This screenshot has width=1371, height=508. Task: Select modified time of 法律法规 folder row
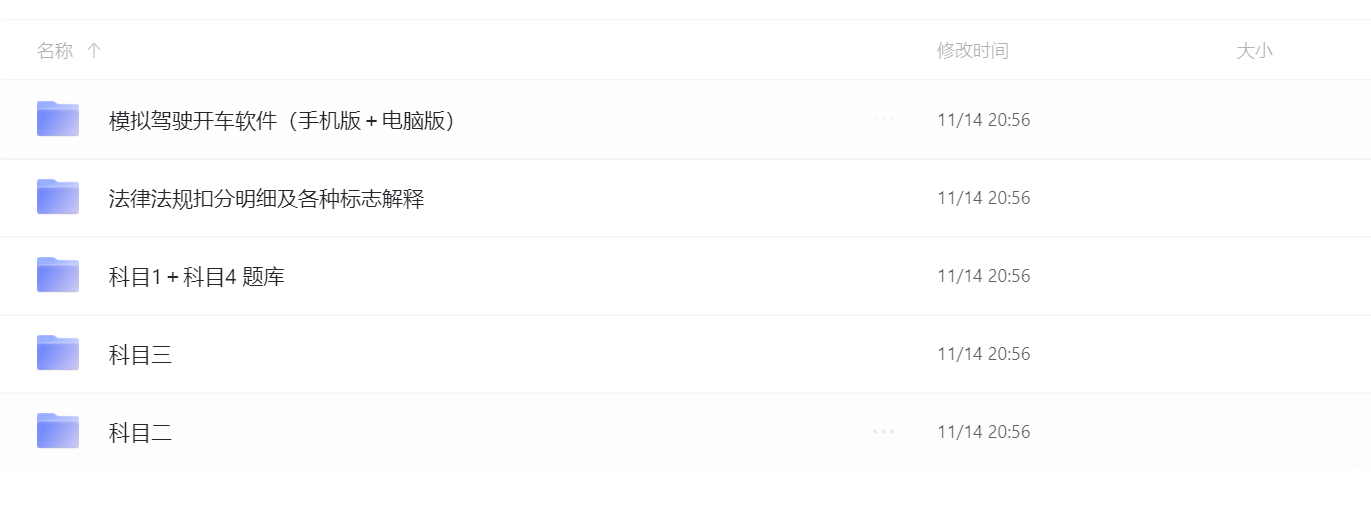tap(983, 198)
